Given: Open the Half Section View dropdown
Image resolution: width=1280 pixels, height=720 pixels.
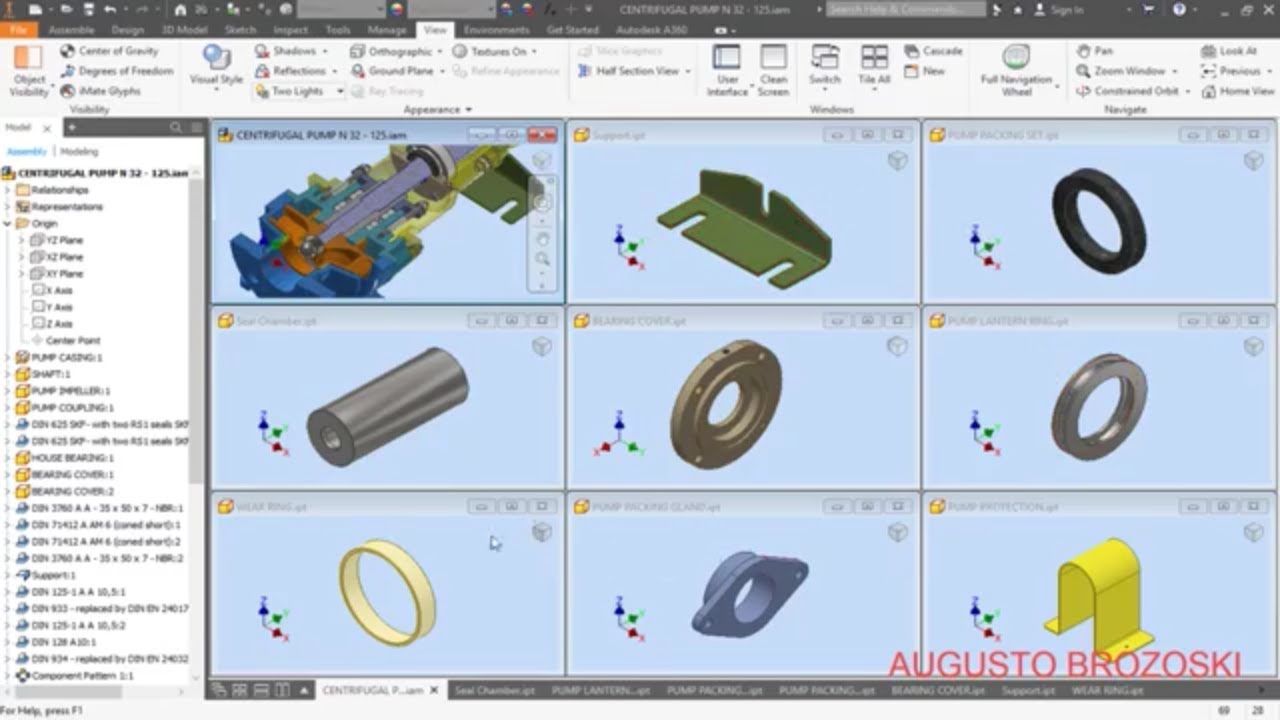Looking at the screenshot, I should 634,71.
